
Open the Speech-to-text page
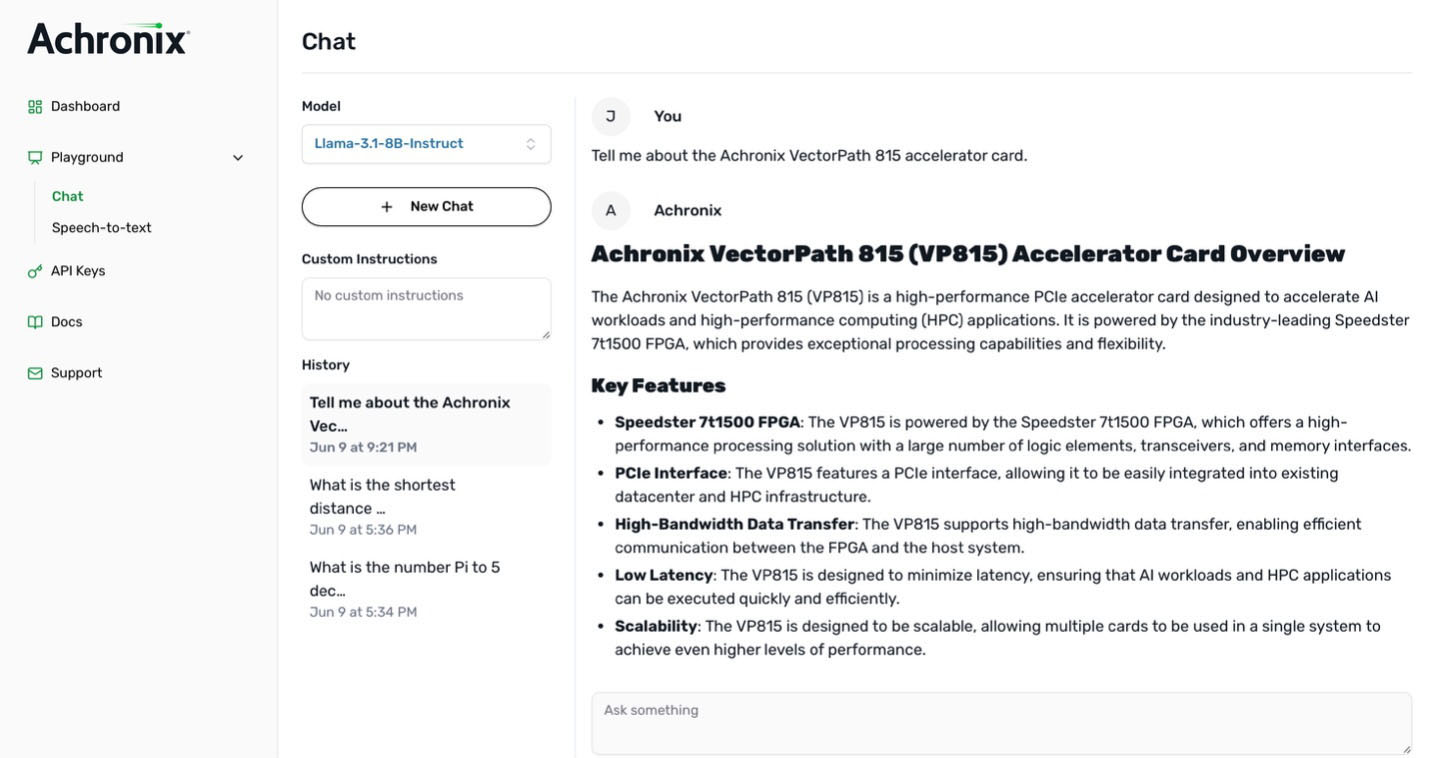(102, 228)
